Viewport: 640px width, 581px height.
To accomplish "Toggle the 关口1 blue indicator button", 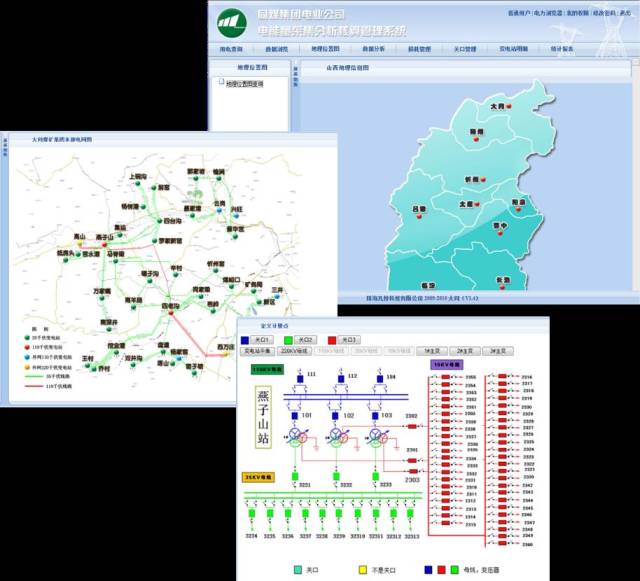I will (258, 340).
